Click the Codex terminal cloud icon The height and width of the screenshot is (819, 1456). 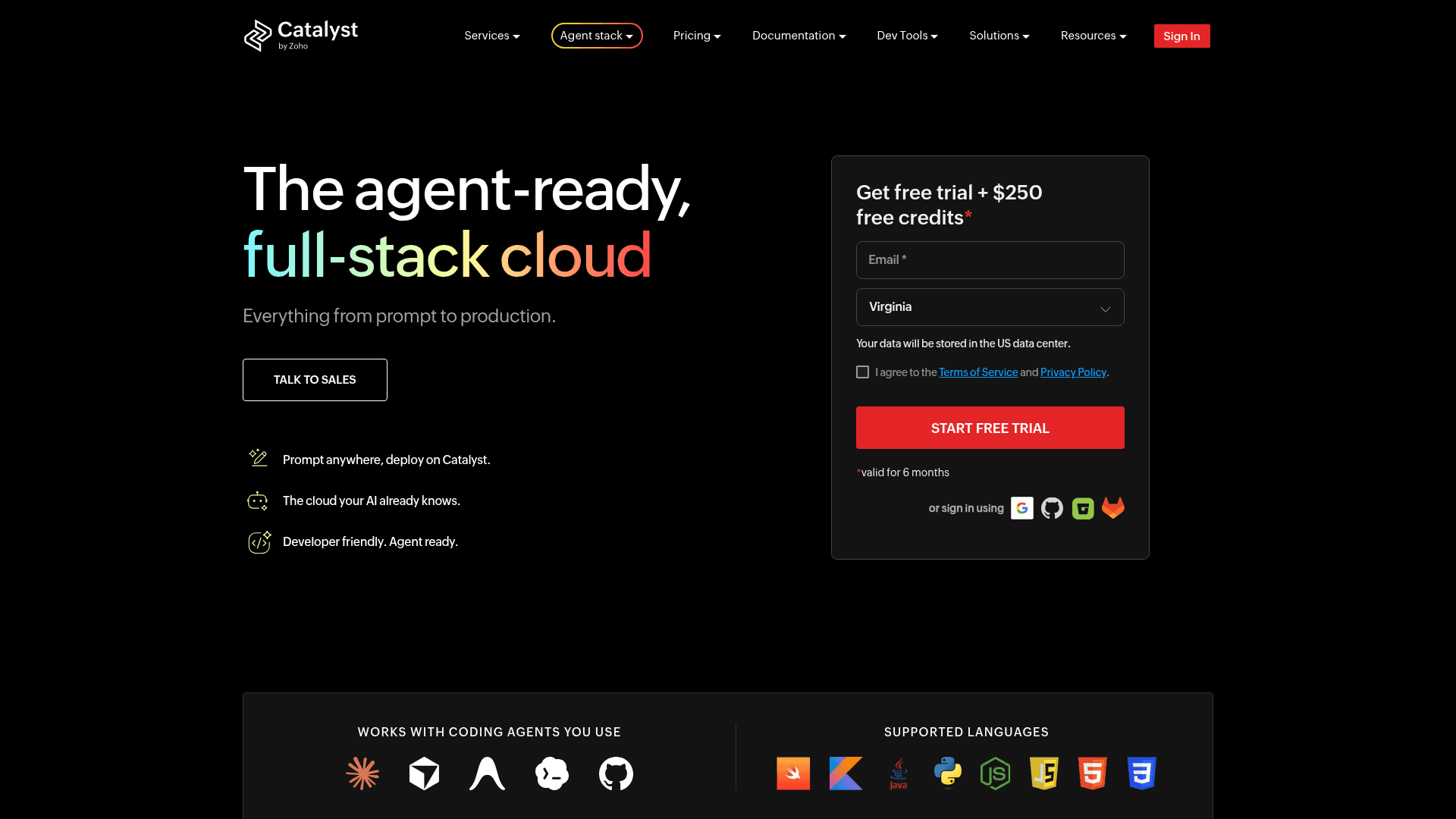(552, 773)
